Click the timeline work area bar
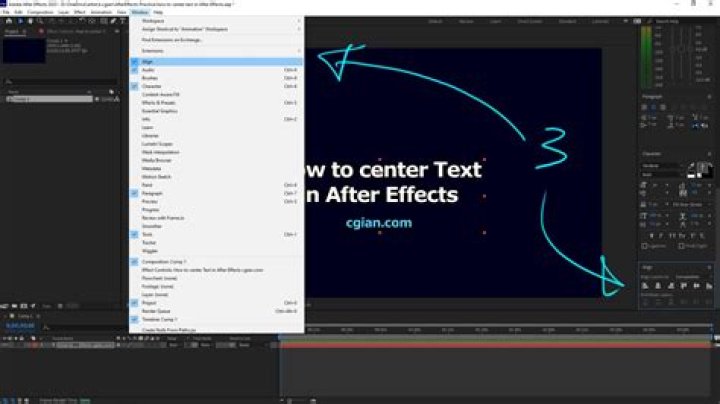The width and height of the screenshot is (720, 404). tap(495, 338)
